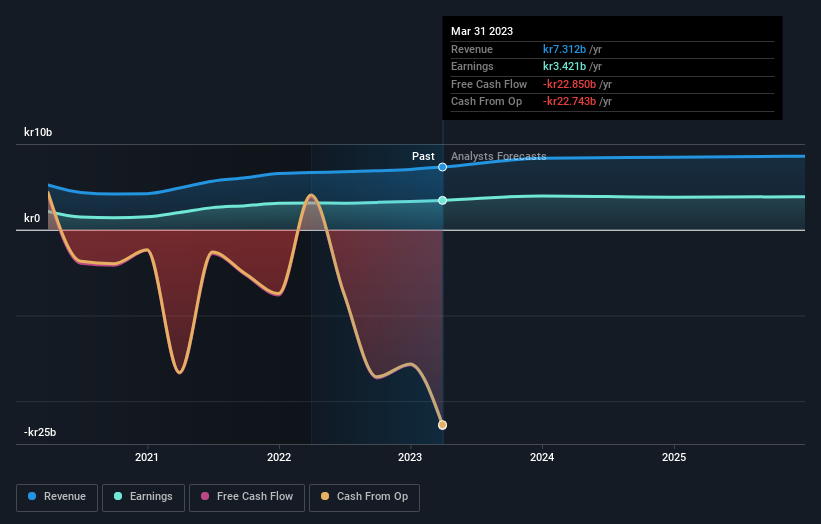Image resolution: width=821 pixels, height=524 pixels.
Task: Click the 2022 x-axis label
Action: click(x=279, y=457)
